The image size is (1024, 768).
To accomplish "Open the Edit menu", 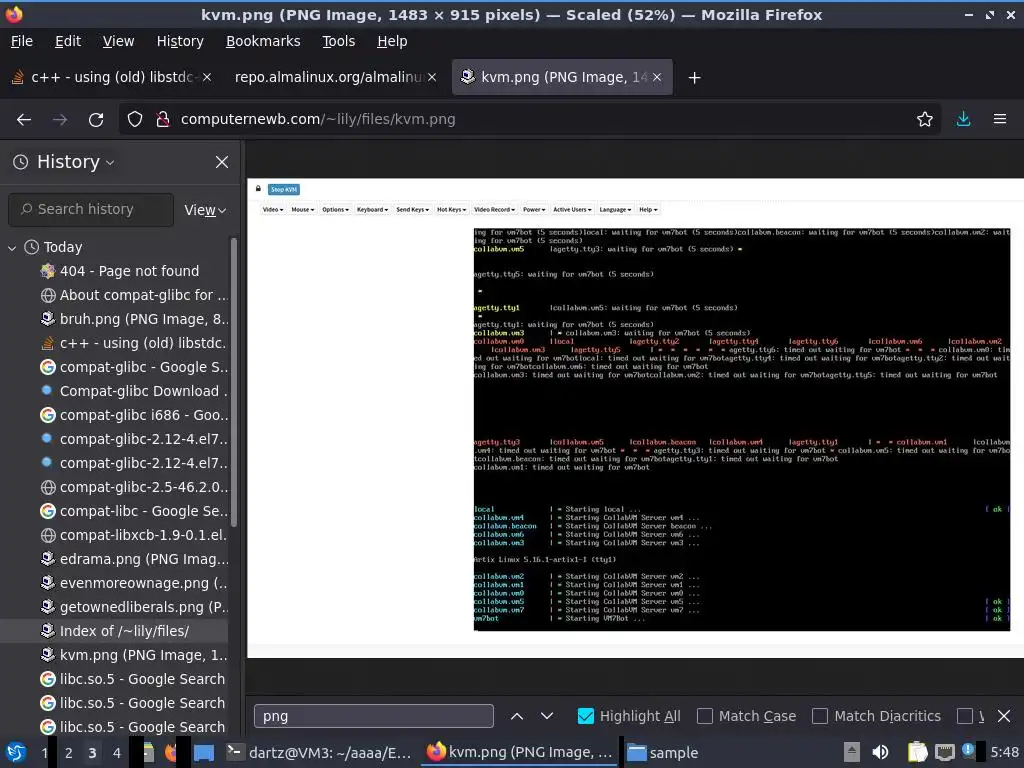I will [68, 41].
